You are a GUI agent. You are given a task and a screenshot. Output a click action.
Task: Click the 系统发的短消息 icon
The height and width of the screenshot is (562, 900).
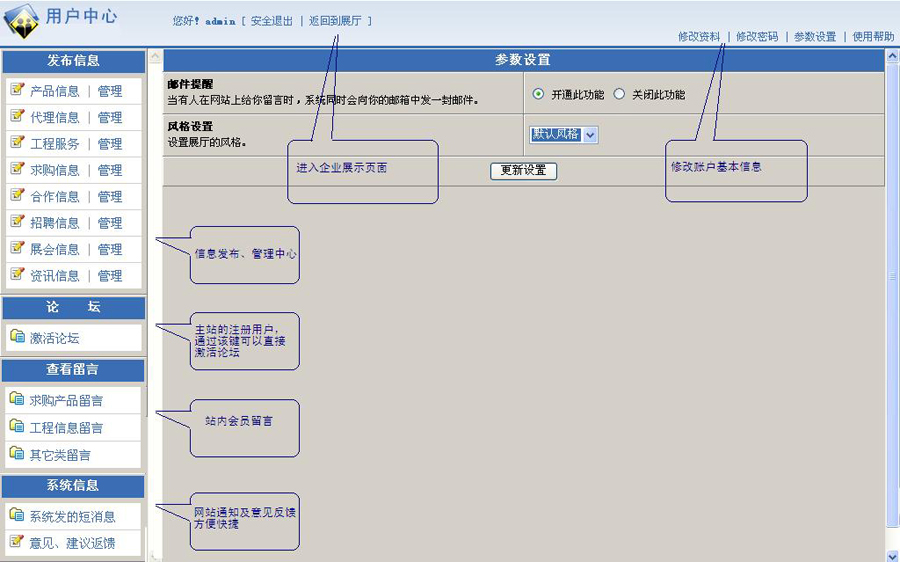click(x=17, y=516)
